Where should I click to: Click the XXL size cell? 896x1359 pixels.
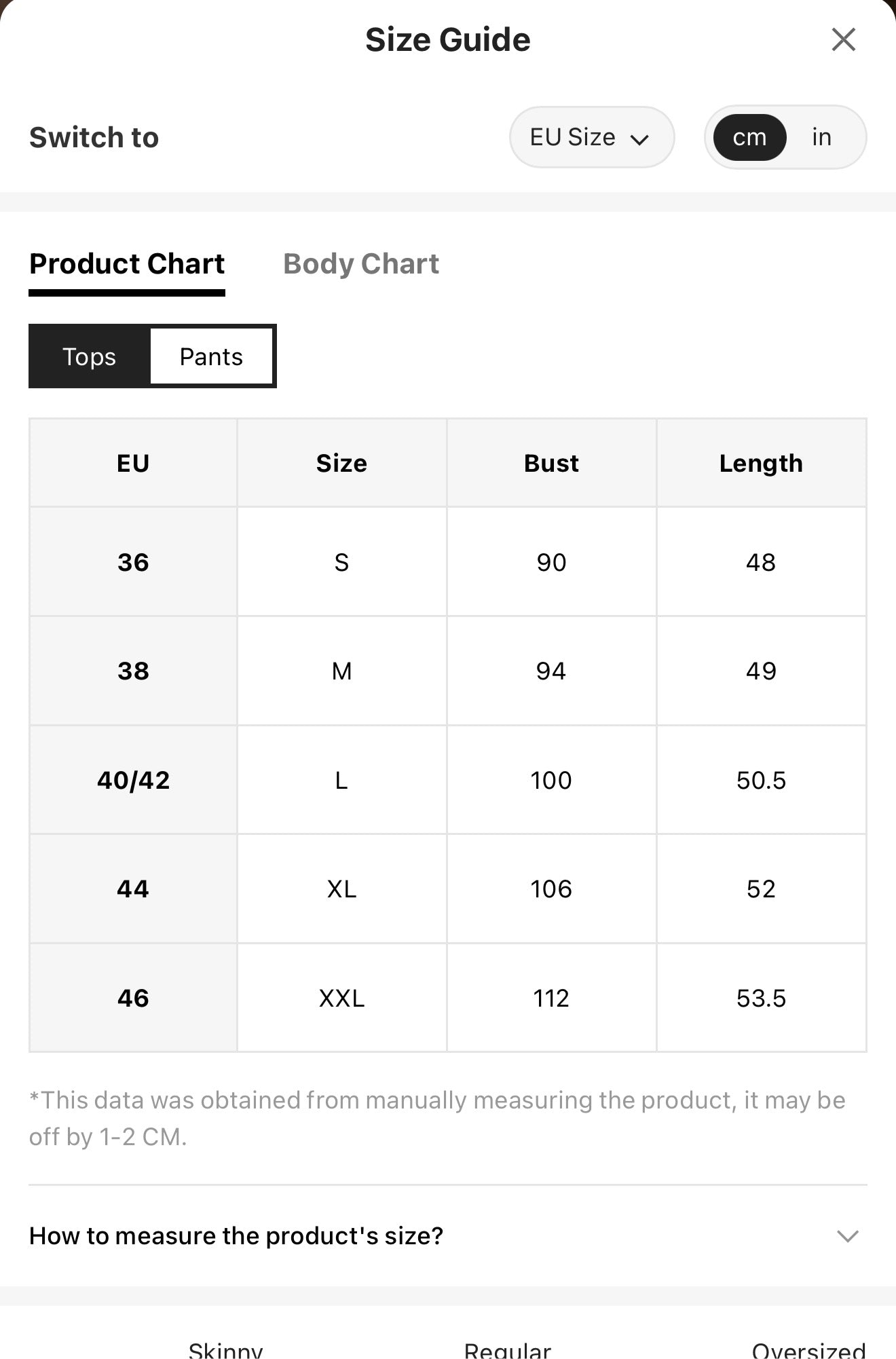click(x=341, y=998)
